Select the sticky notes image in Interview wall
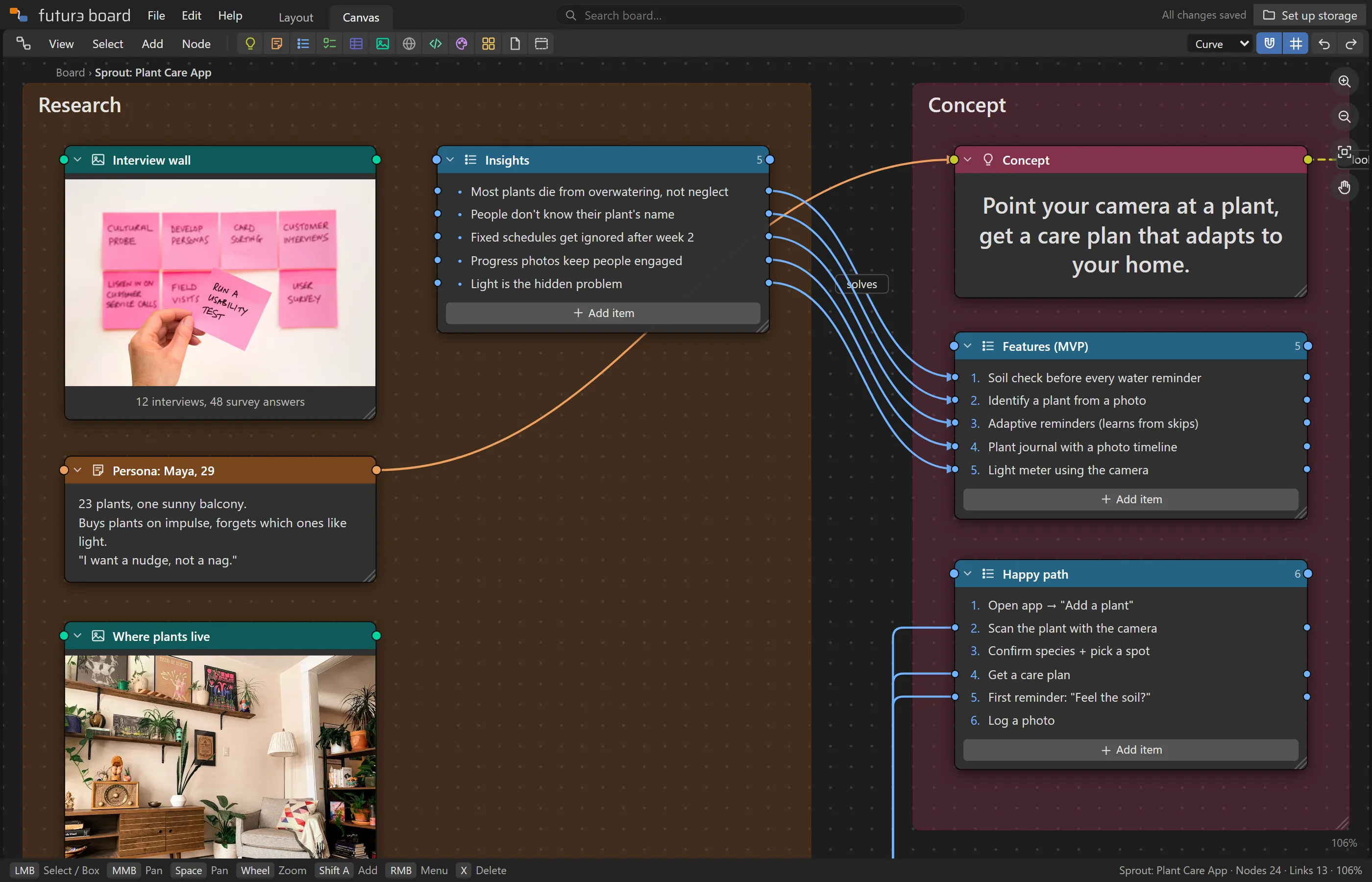1372x882 pixels. (x=220, y=282)
